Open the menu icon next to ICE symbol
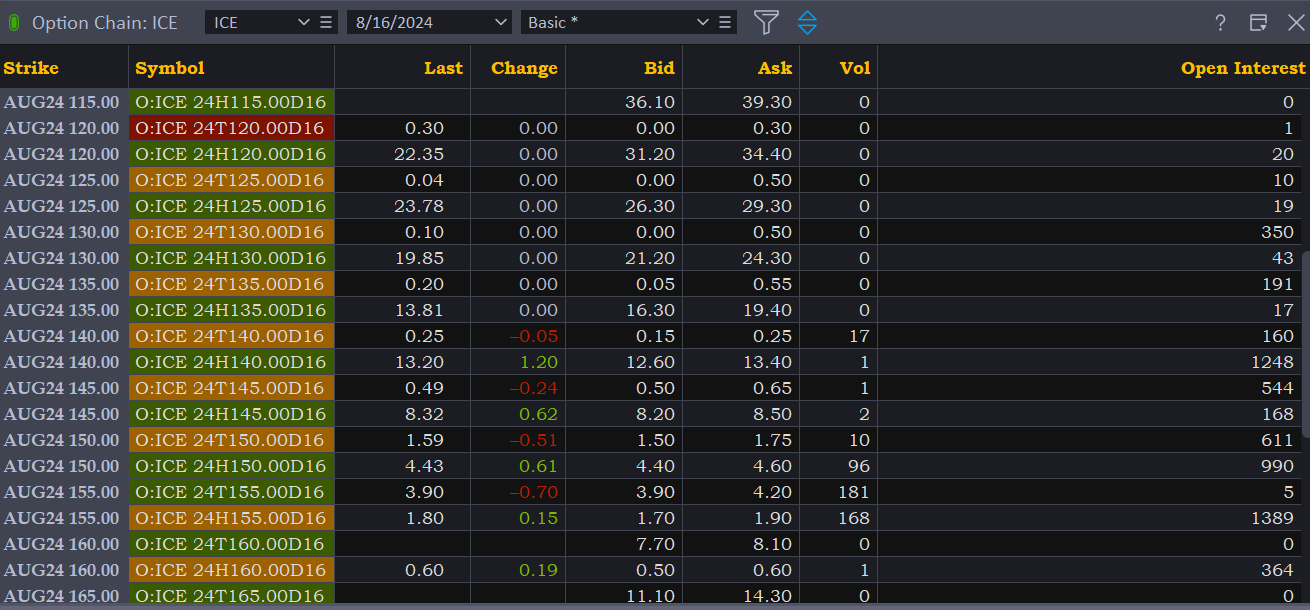This screenshot has width=1310, height=610. [x=327, y=22]
